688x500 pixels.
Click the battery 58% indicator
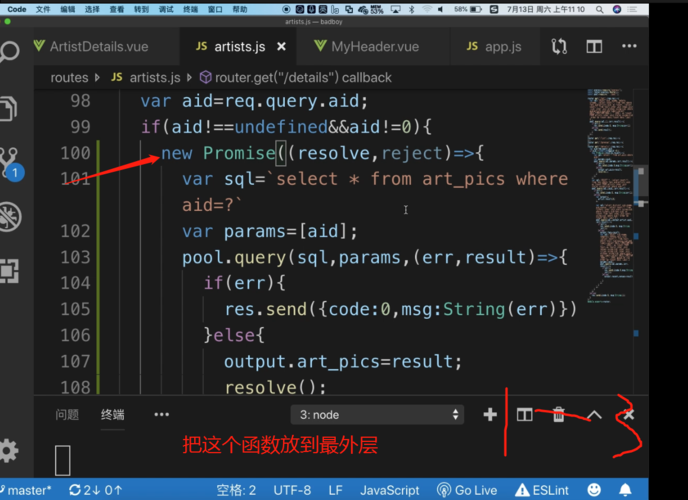coord(468,9)
